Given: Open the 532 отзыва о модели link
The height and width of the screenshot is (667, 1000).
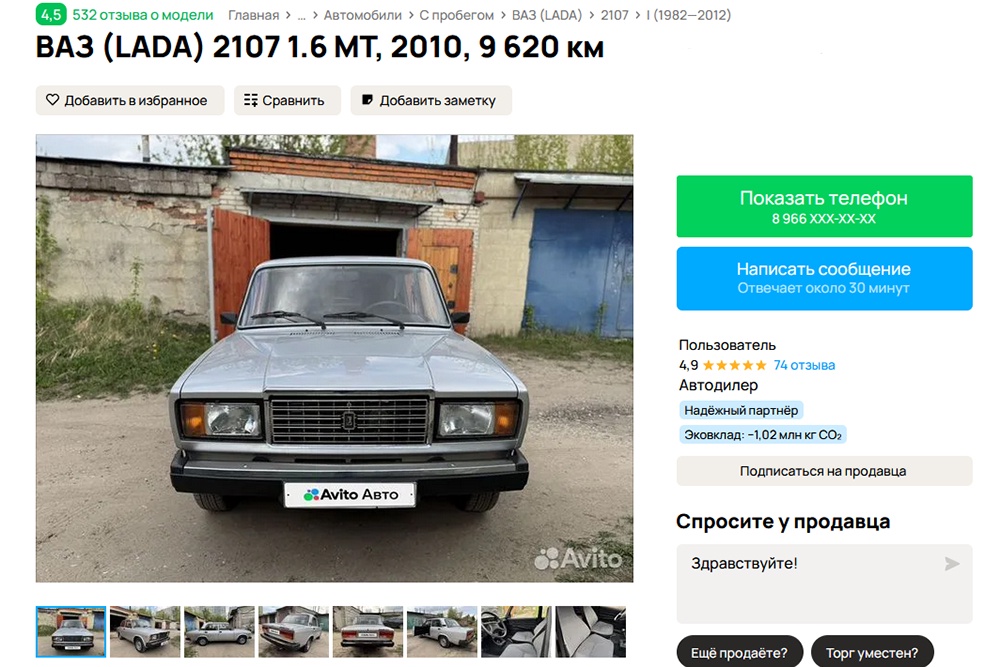Looking at the screenshot, I should click(x=143, y=15).
